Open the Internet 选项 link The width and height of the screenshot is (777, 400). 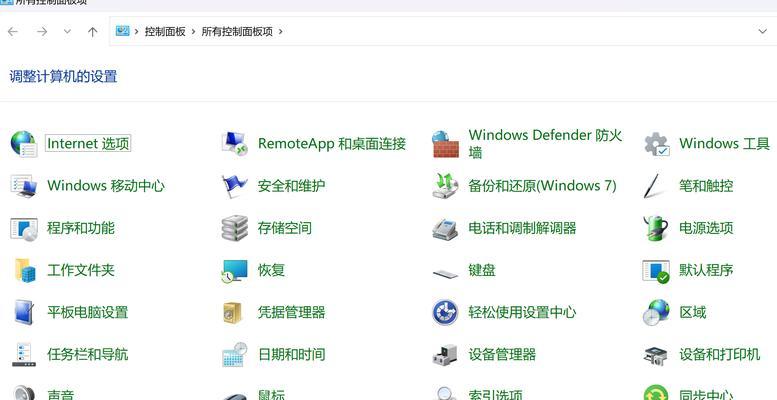[x=88, y=144]
